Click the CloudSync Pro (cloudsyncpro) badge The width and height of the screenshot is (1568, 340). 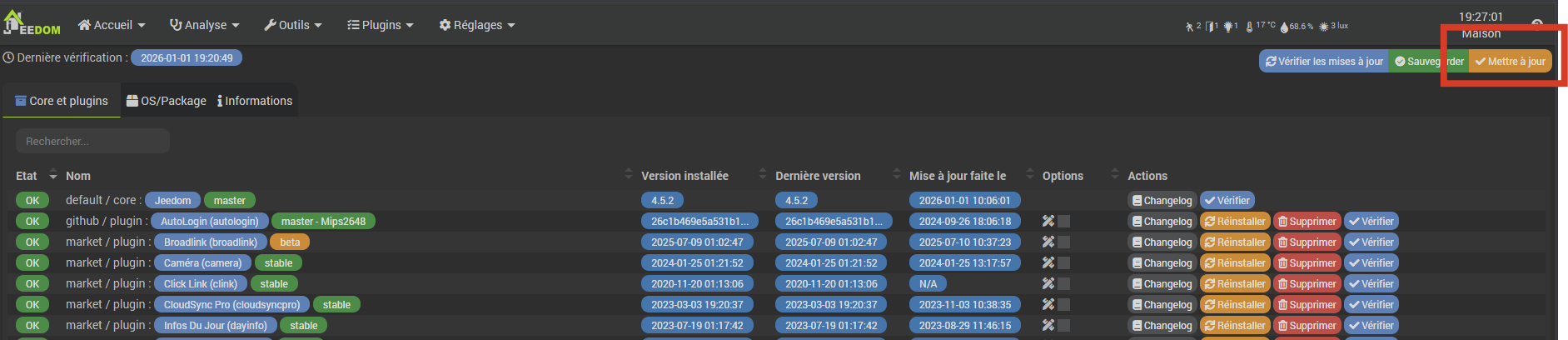coord(231,305)
